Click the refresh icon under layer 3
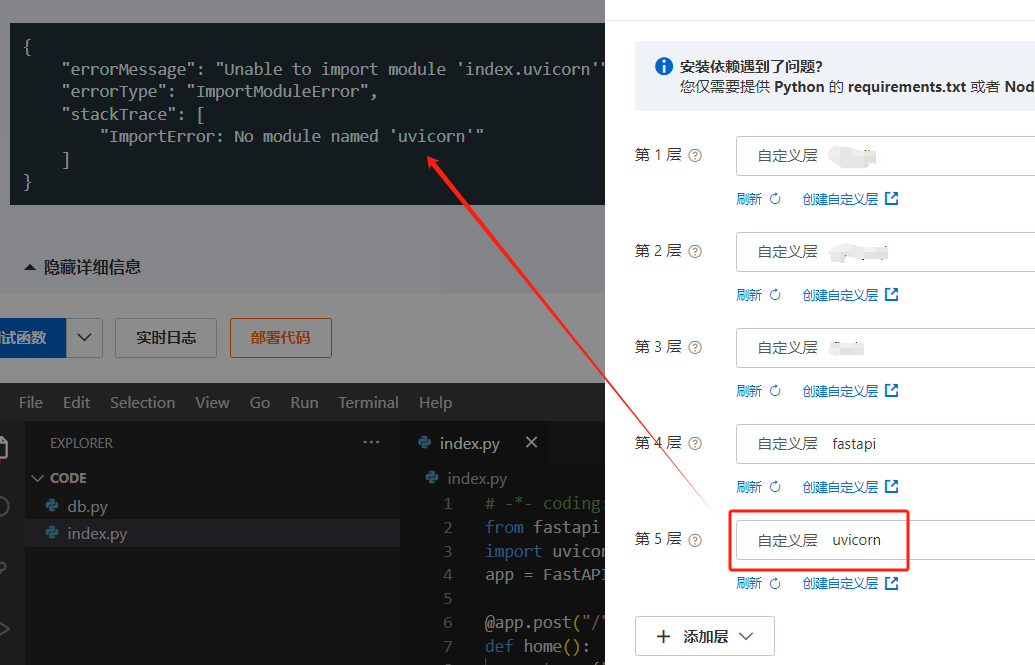The width and height of the screenshot is (1035, 665). coord(776,391)
